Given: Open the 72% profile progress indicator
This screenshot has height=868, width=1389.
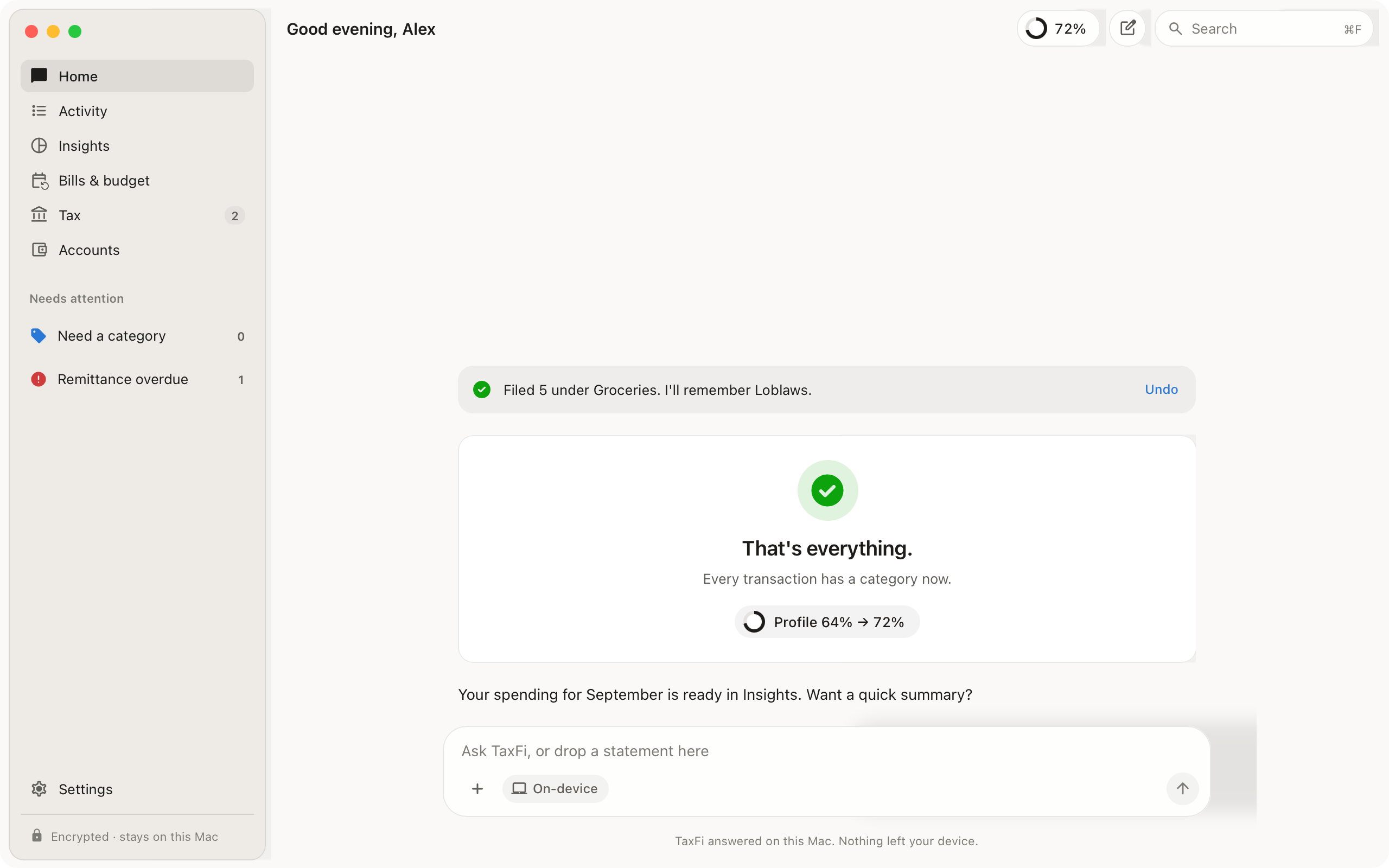Looking at the screenshot, I should point(1058,28).
